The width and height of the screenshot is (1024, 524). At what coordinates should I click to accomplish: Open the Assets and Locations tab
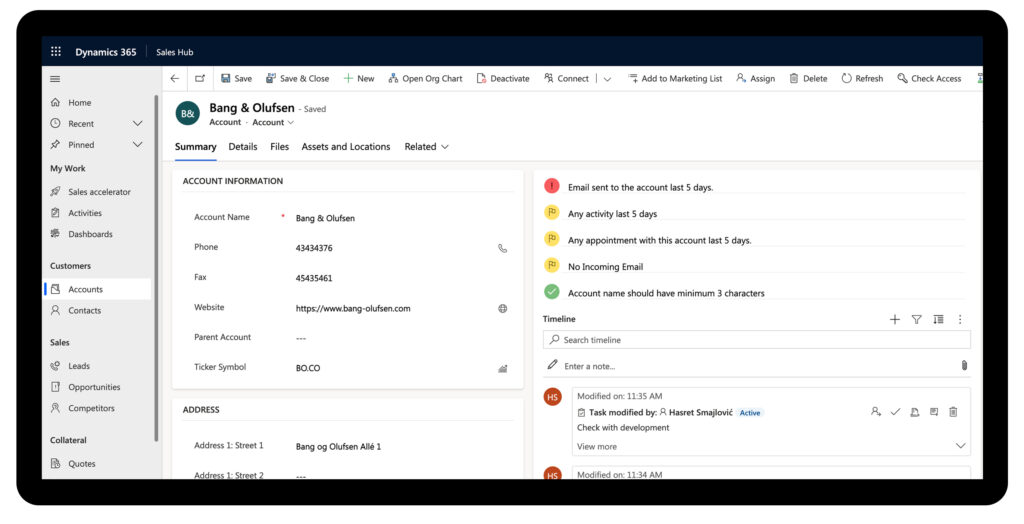click(346, 147)
